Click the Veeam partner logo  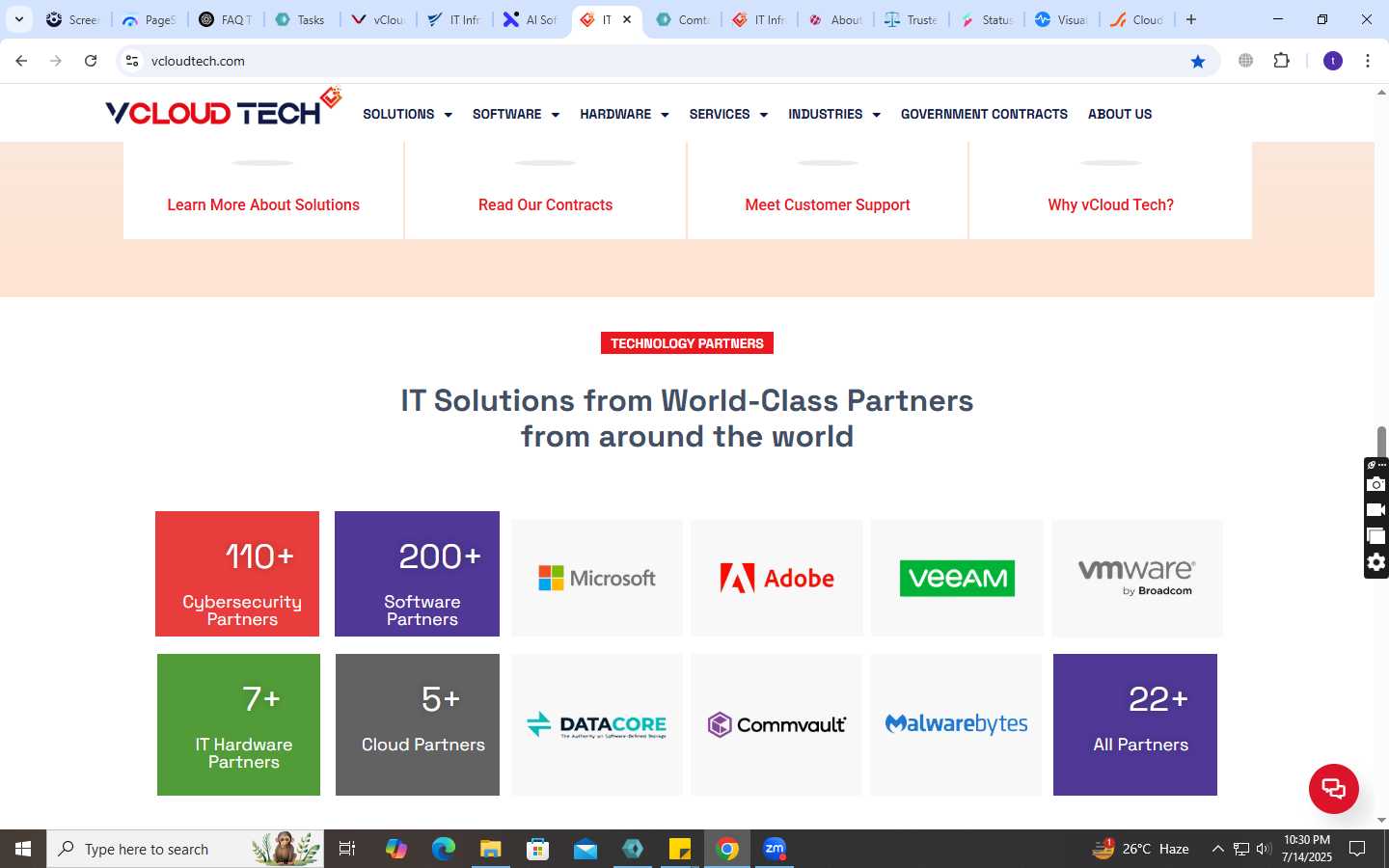coord(957,578)
